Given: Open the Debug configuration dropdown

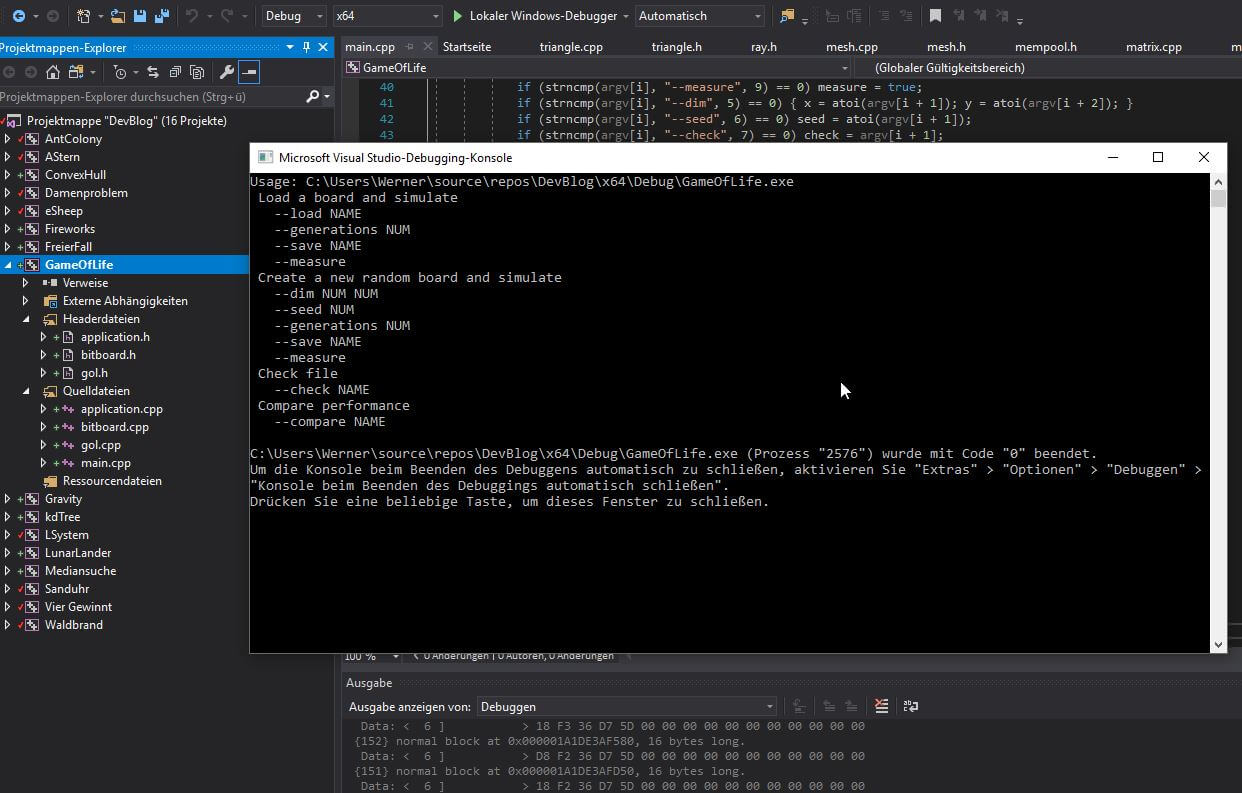Looking at the screenshot, I should (x=294, y=16).
